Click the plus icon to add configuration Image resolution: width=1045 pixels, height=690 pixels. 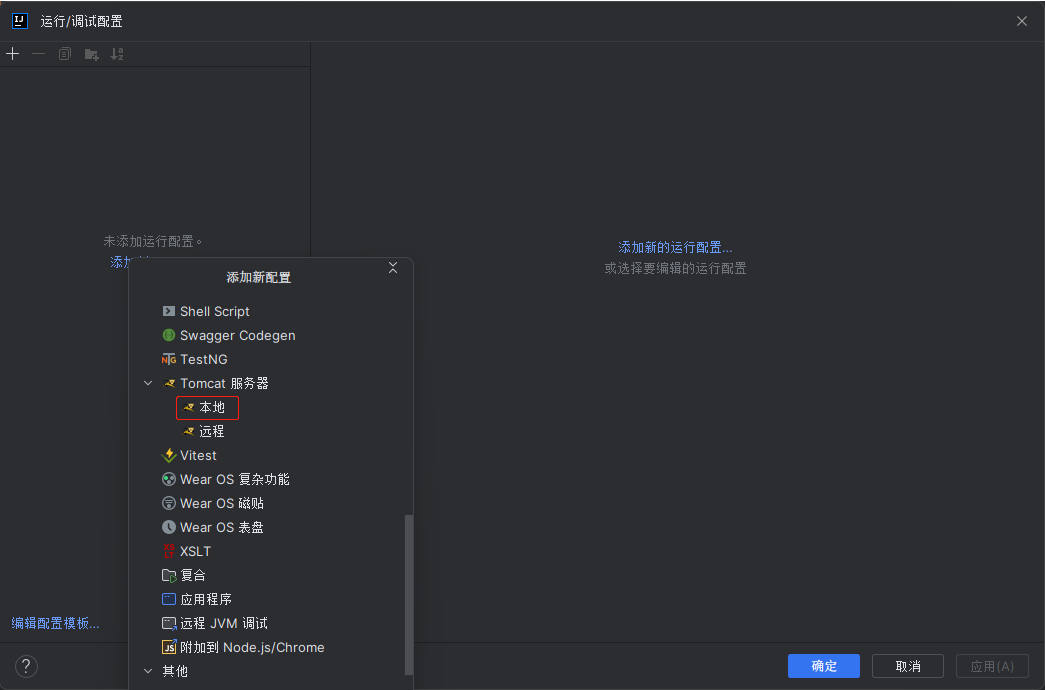(13, 54)
